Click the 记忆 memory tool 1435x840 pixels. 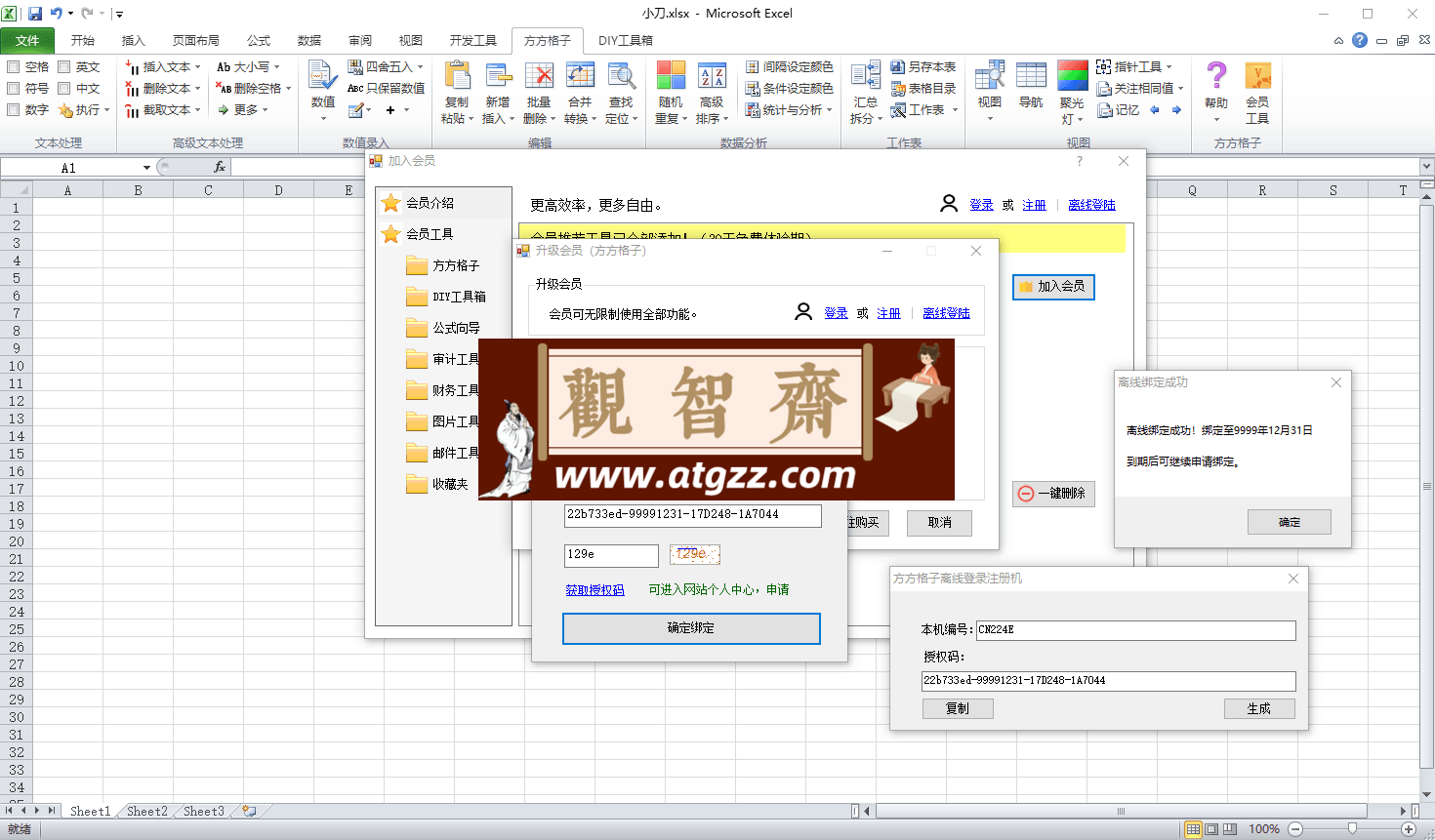[x=1119, y=110]
